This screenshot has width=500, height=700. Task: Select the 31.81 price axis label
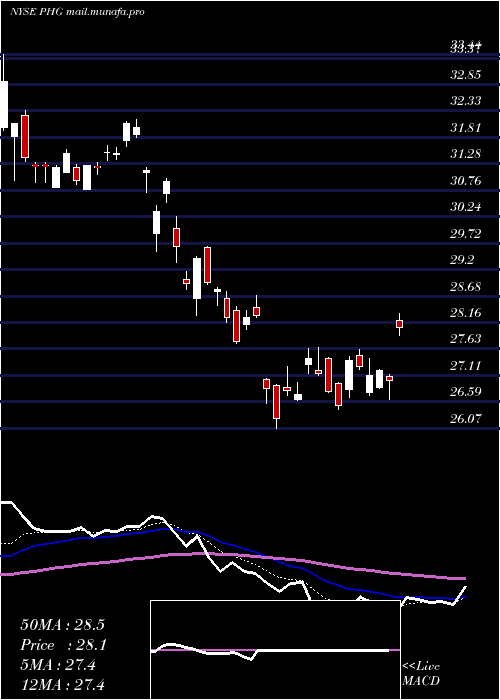click(465, 128)
